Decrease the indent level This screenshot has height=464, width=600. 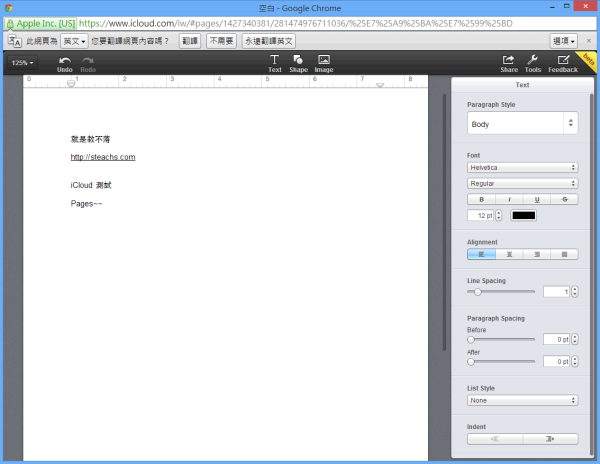pos(495,439)
